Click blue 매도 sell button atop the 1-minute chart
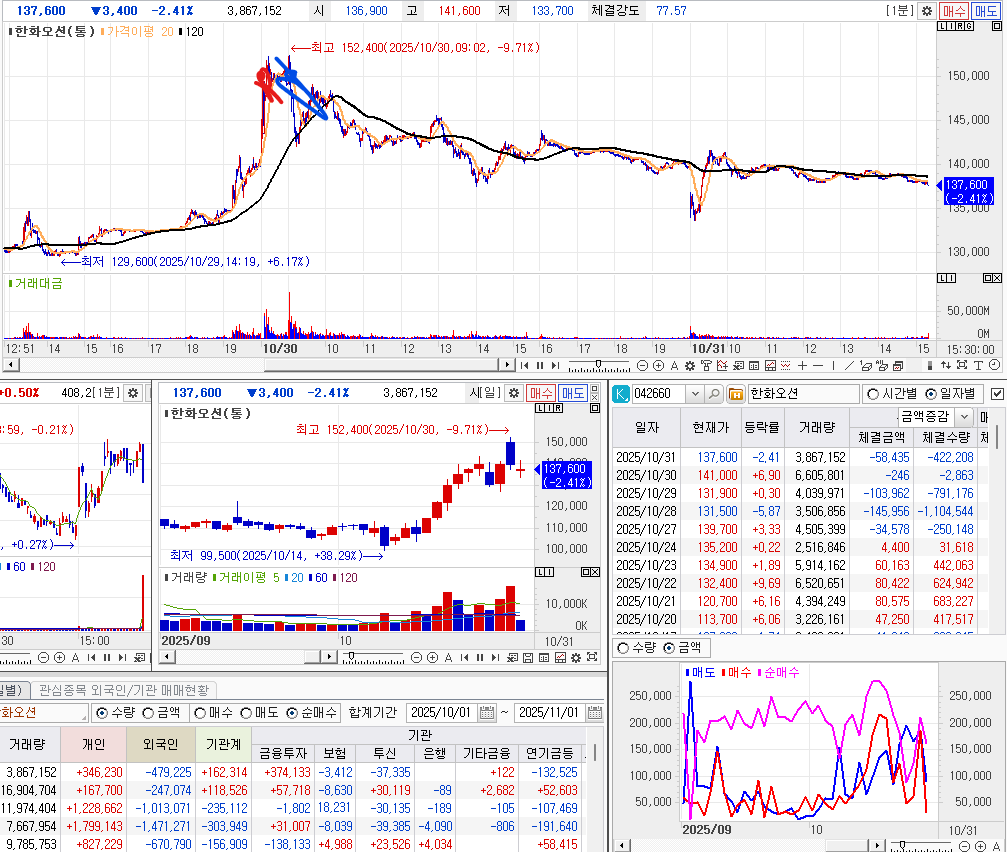Image resolution: width=1007 pixels, height=852 pixels. click(x=986, y=11)
